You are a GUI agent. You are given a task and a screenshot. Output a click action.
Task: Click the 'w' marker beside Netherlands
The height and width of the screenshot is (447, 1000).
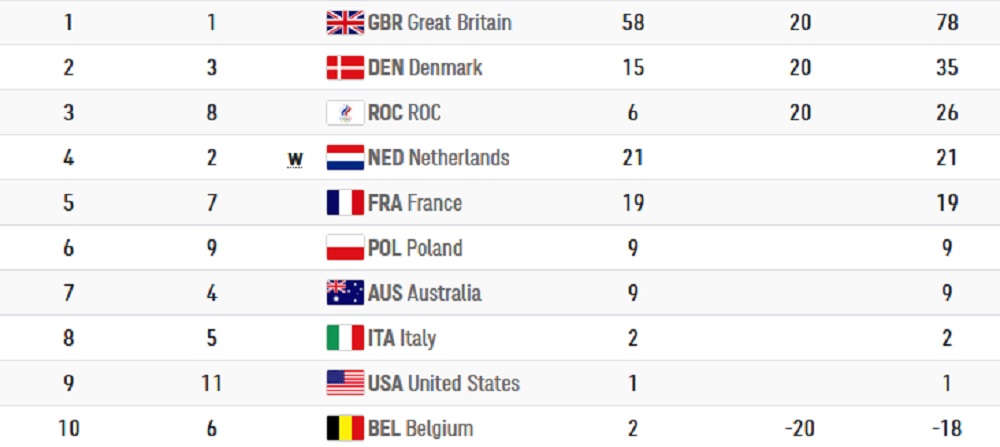pos(295,159)
